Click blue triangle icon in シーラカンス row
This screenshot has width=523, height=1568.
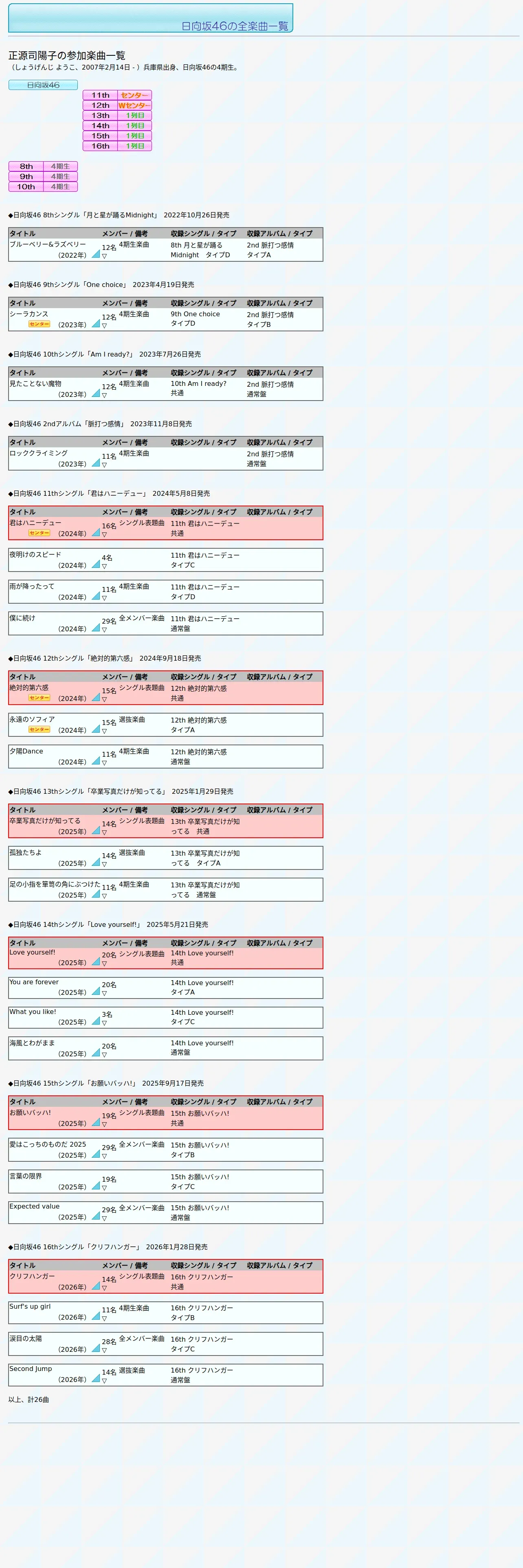[96, 323]
